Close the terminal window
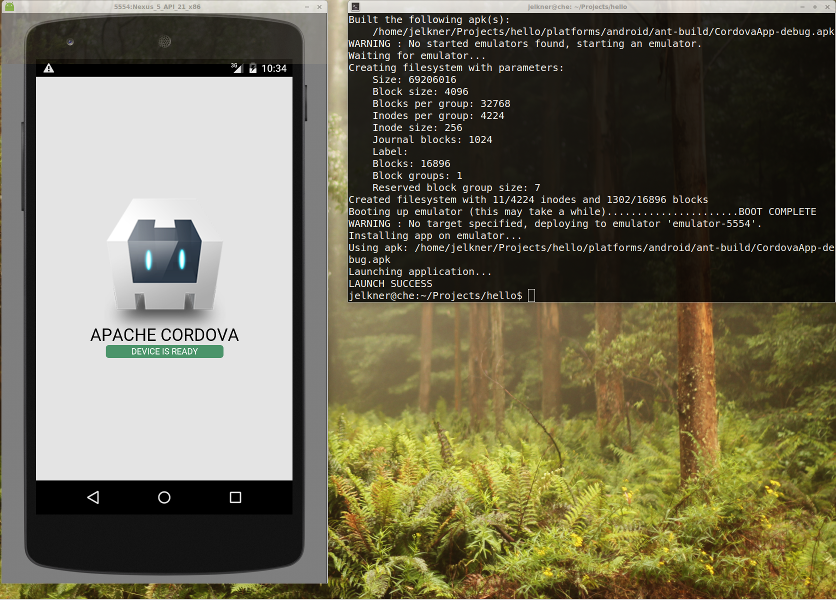The width and height of the screenshot is (836, 600). 827,6
